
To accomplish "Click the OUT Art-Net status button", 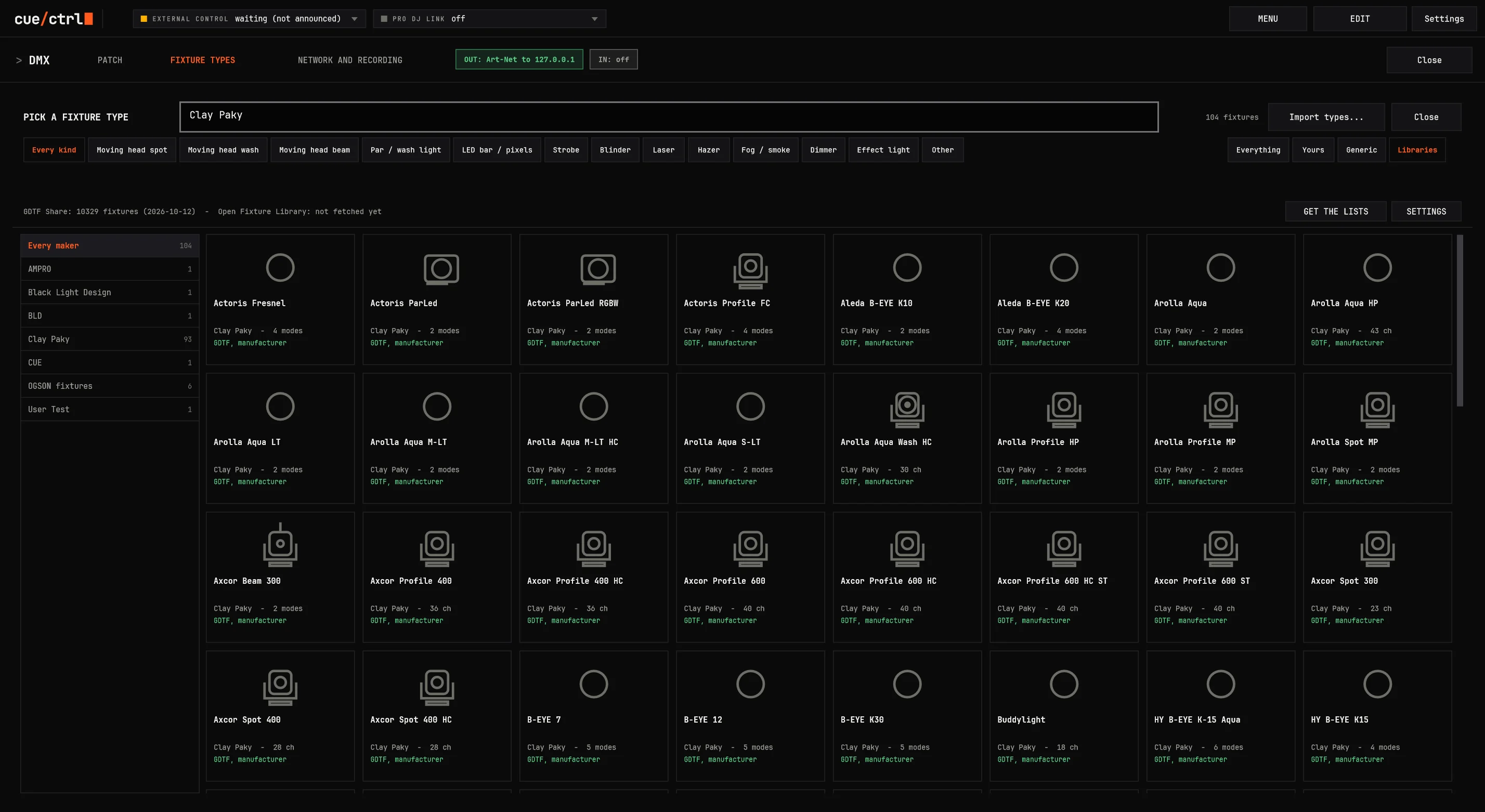I will (519, 59).
